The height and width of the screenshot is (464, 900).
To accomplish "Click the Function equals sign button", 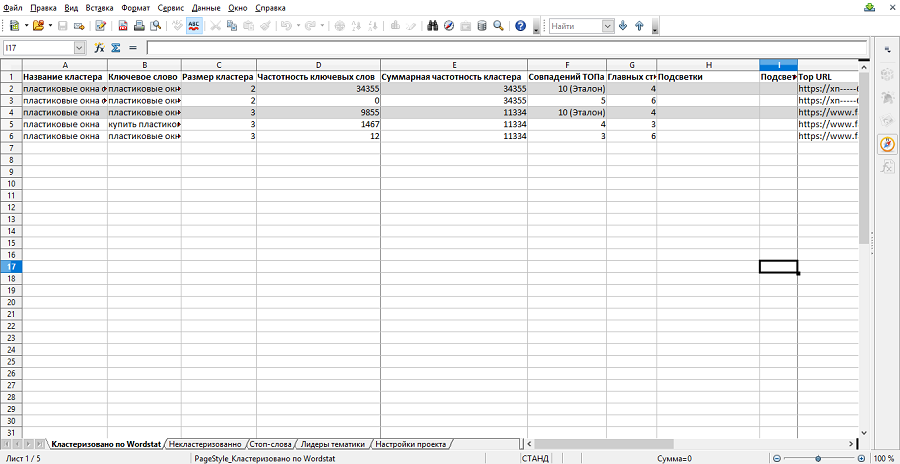I will coord(133,48).
